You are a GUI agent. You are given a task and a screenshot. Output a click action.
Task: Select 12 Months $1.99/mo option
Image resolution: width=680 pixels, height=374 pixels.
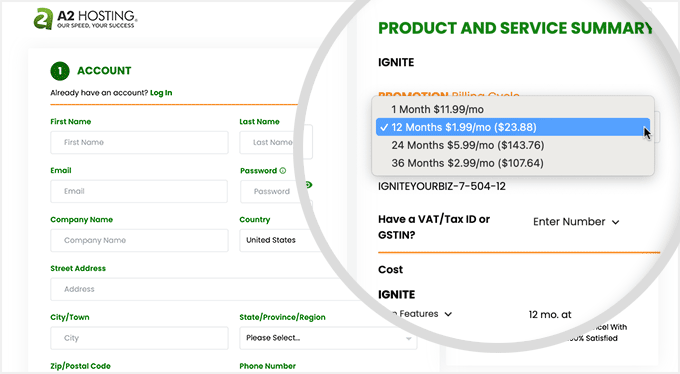(513, 127)
